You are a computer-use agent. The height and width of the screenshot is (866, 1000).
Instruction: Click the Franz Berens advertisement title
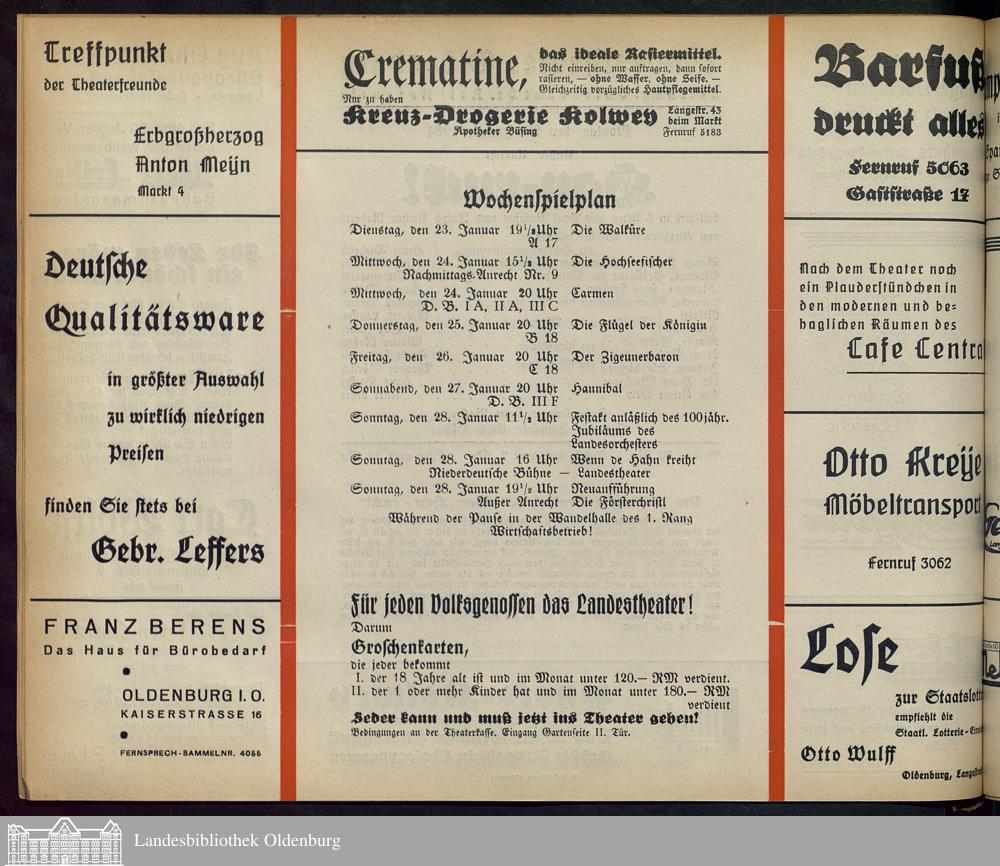coord(155,628)
